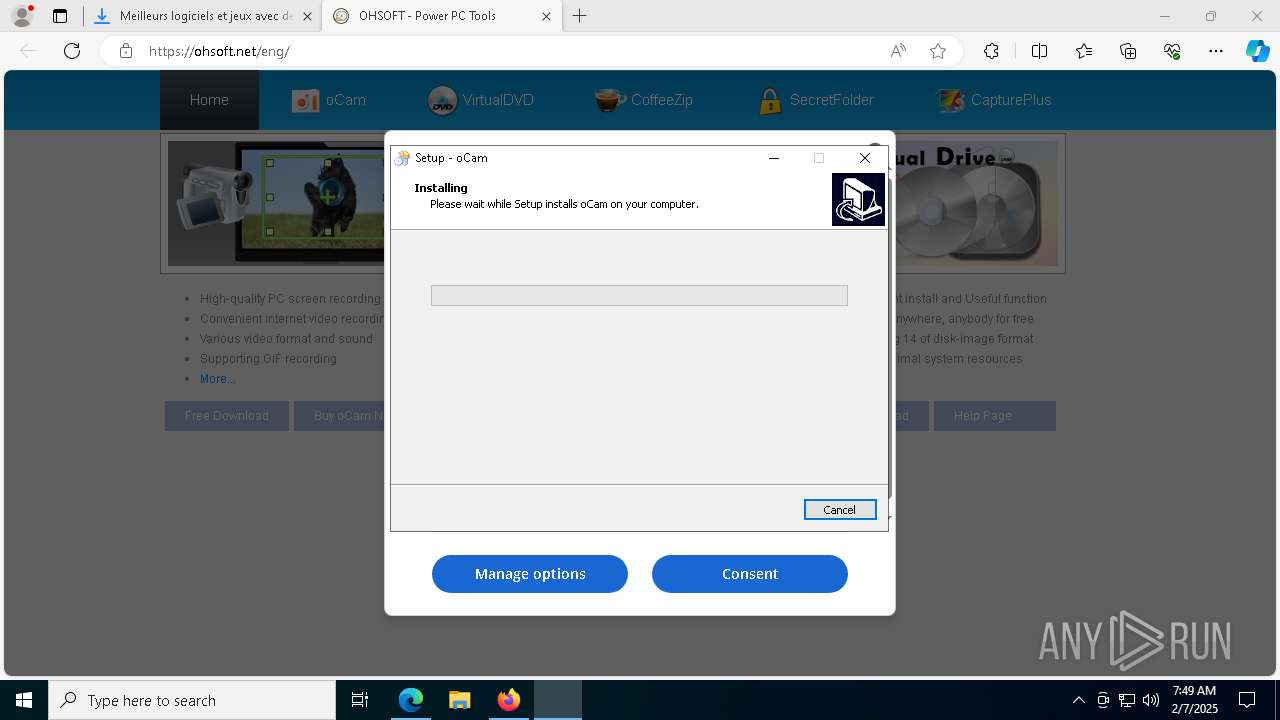Open the Collections icon
1280x720 pixels.
click(1128, 51)
